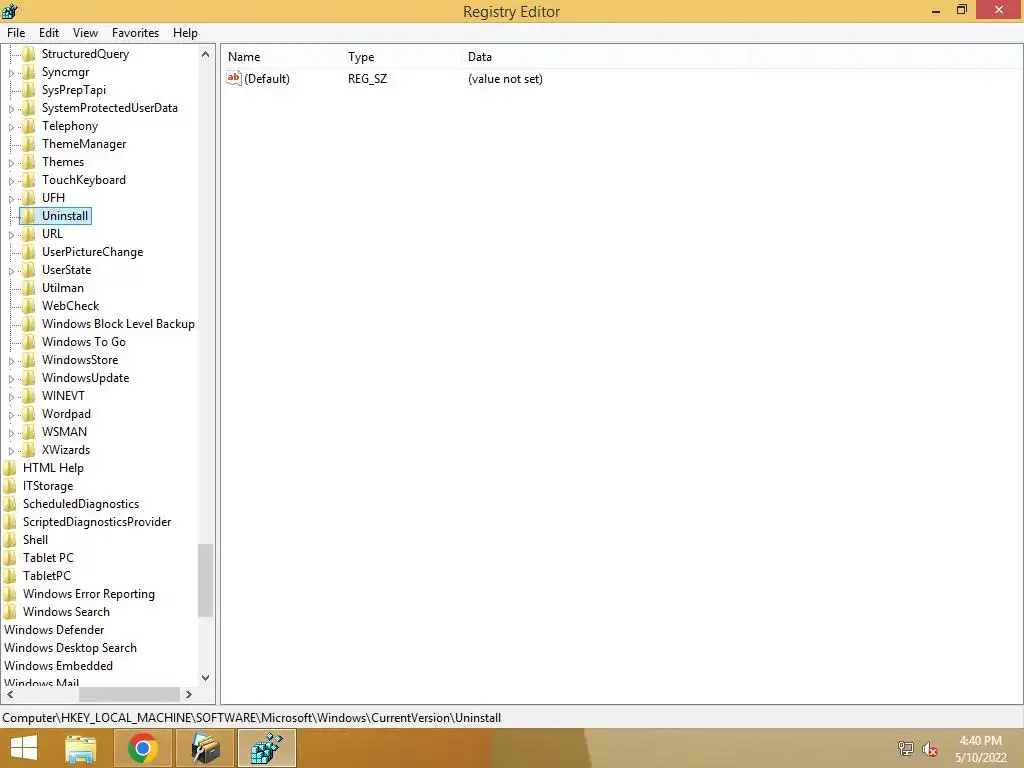This screenshot has width=1024, height=768.
Task: Click the REG_SZ type cell
Action: point(368,78)
